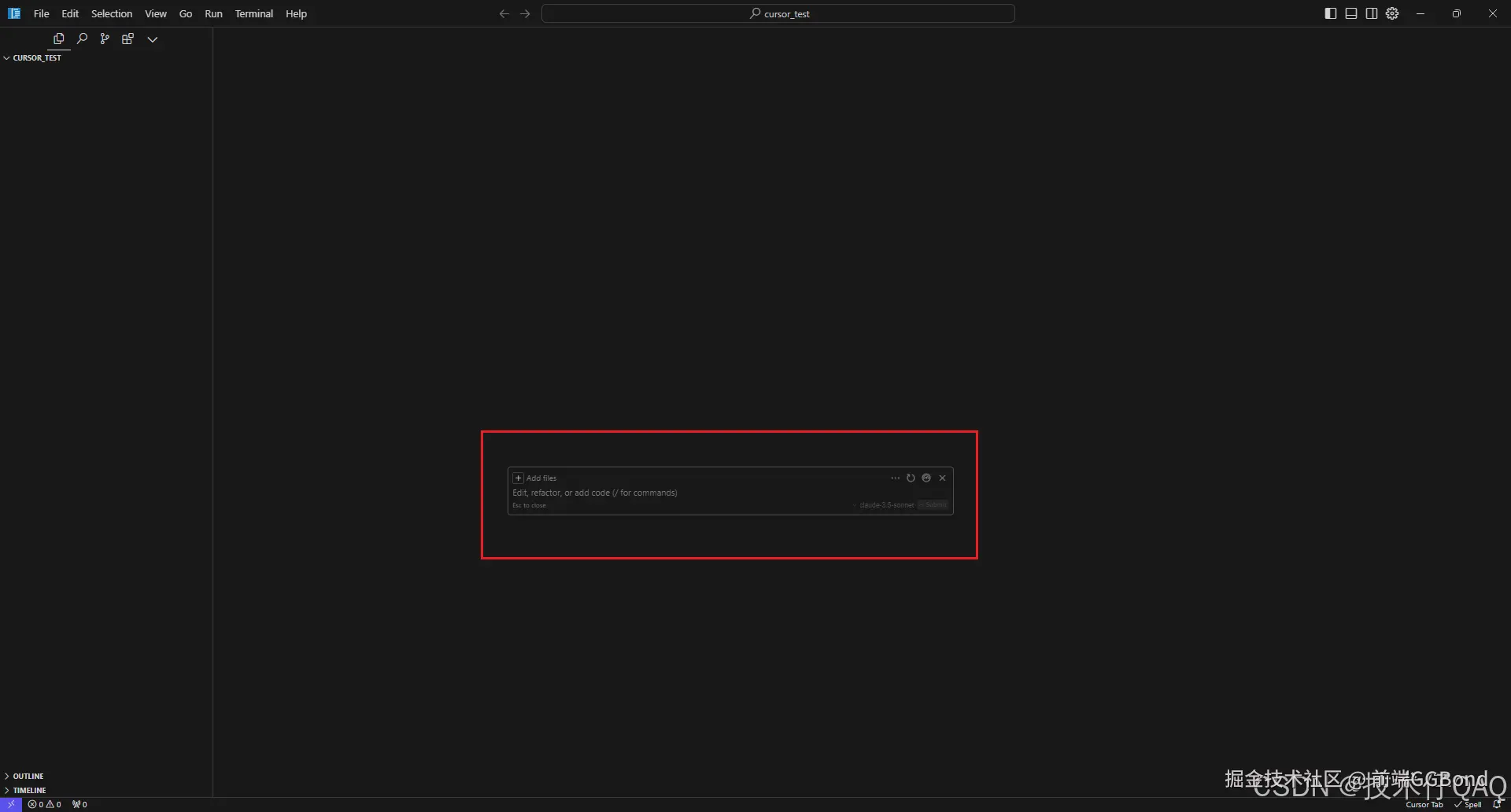Image resolution: width=1511 pixels, height=812 pixels.
Task: Go forward with the right arrow
Action: pyautogui.click(x=525, y=13)
